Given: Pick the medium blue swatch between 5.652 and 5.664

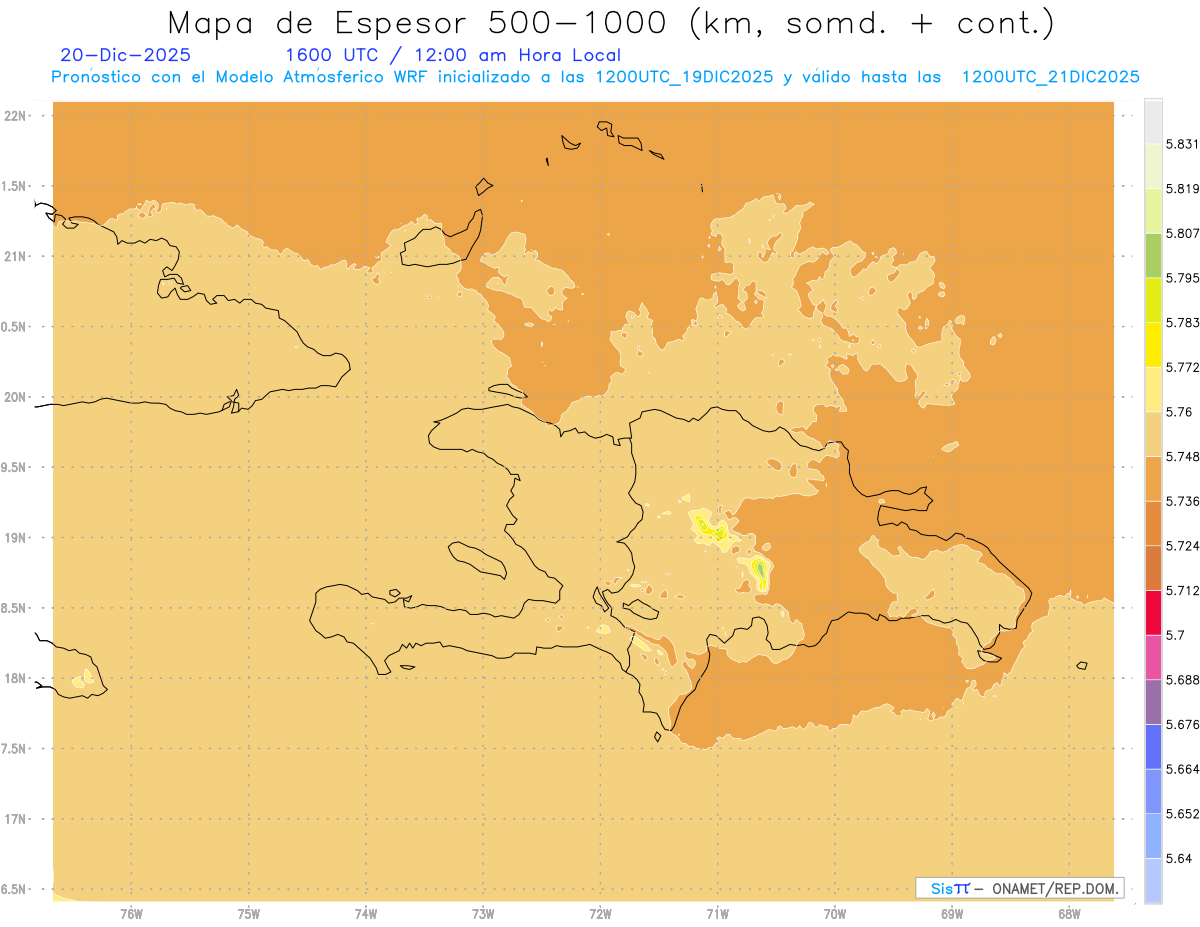Looking at the screenshot, I should [1153, 791].
